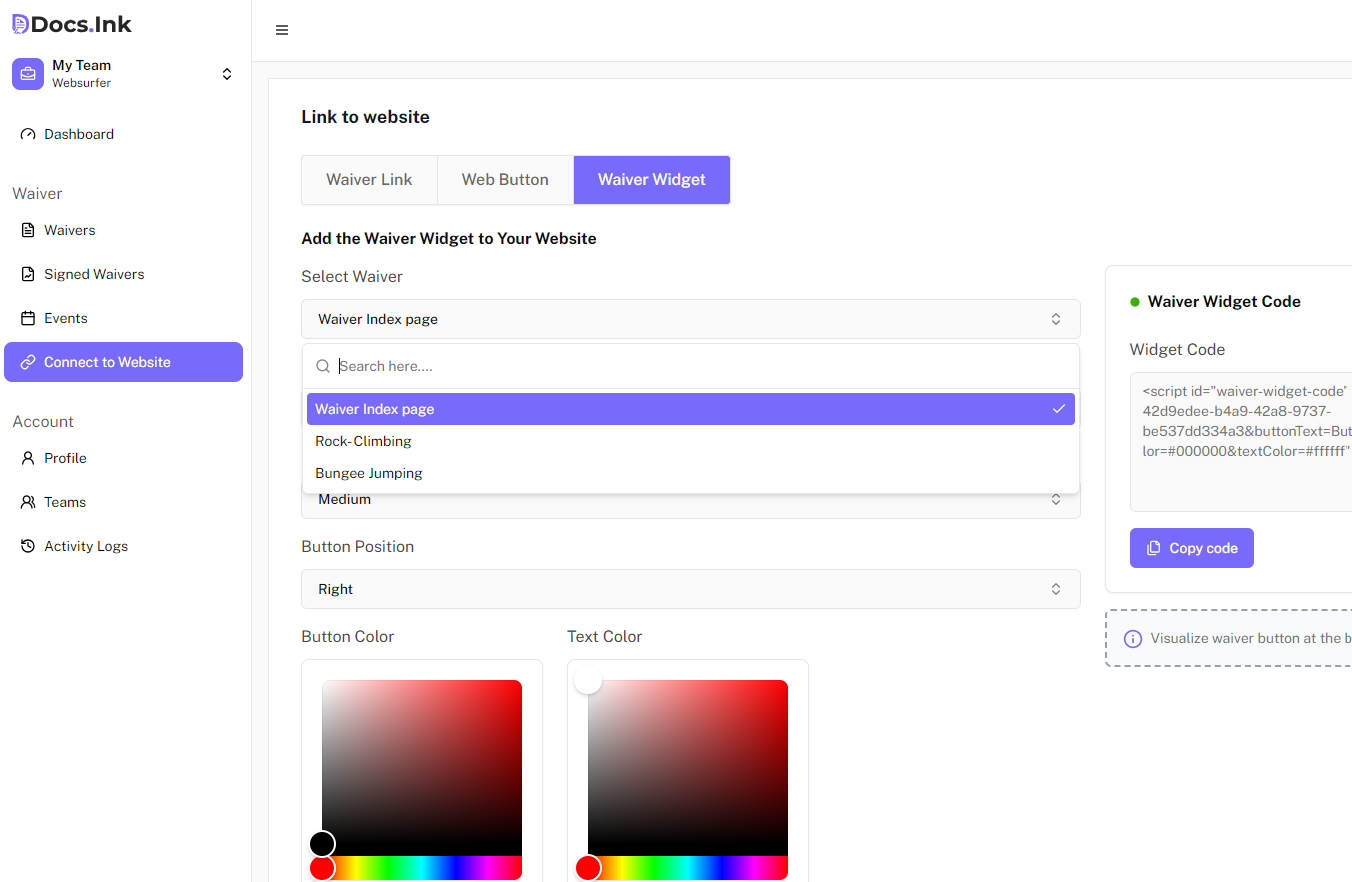Click the Events calendar icon
Image resolution: width=1352 pixels, height=882 pixels.
(28, 318)
